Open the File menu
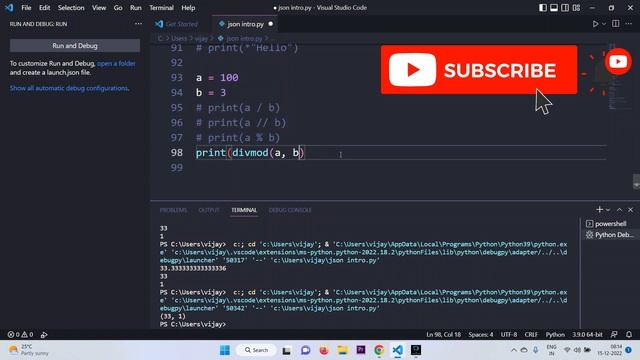Image resolution: width=640 pixels, height=360 pixels. click(26, 8)
